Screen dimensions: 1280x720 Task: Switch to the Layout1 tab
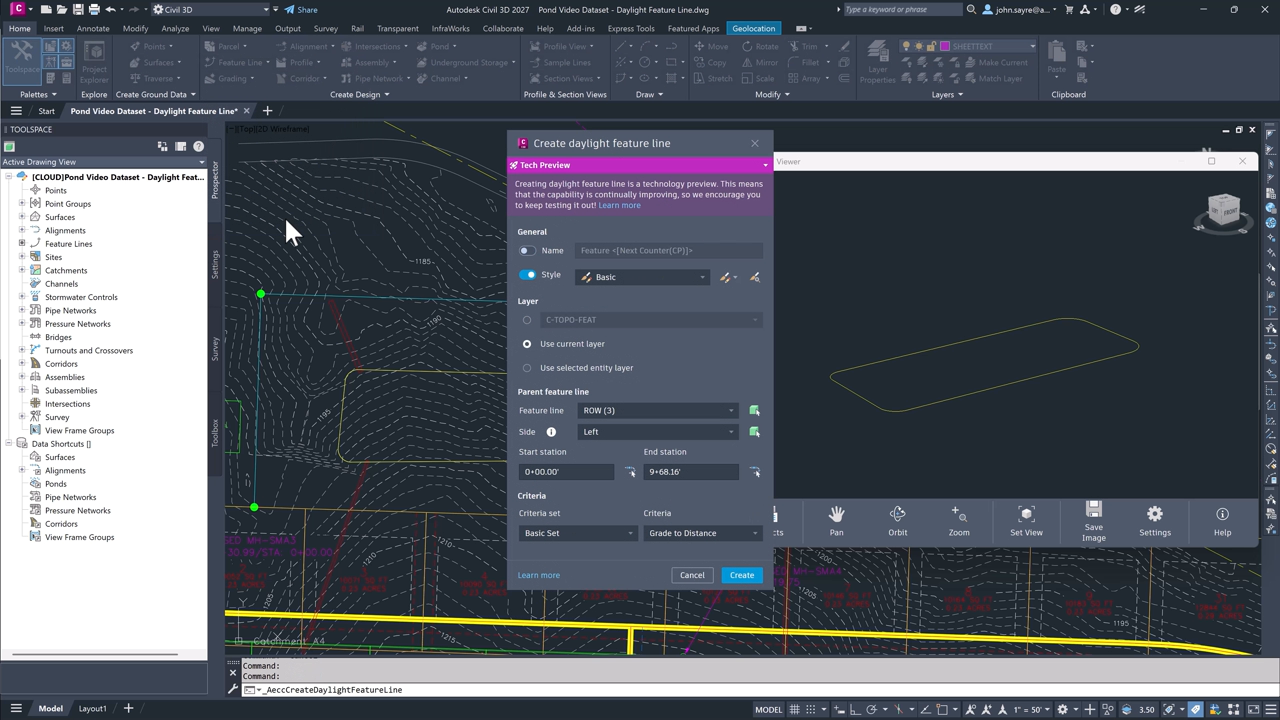pos(92,709)
